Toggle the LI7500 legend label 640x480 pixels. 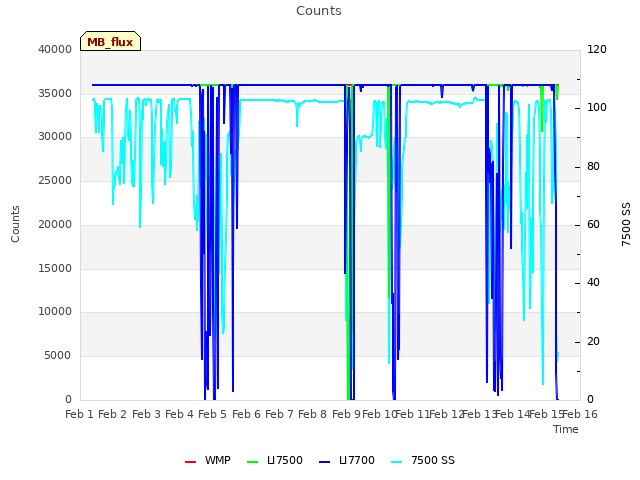click(285, 460)
